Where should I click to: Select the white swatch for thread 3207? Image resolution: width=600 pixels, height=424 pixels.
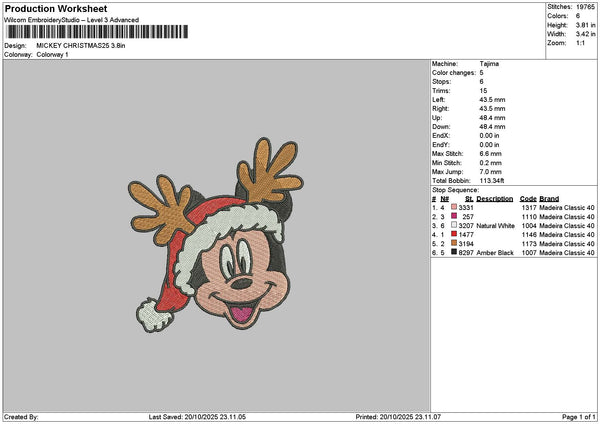(454, 225)
